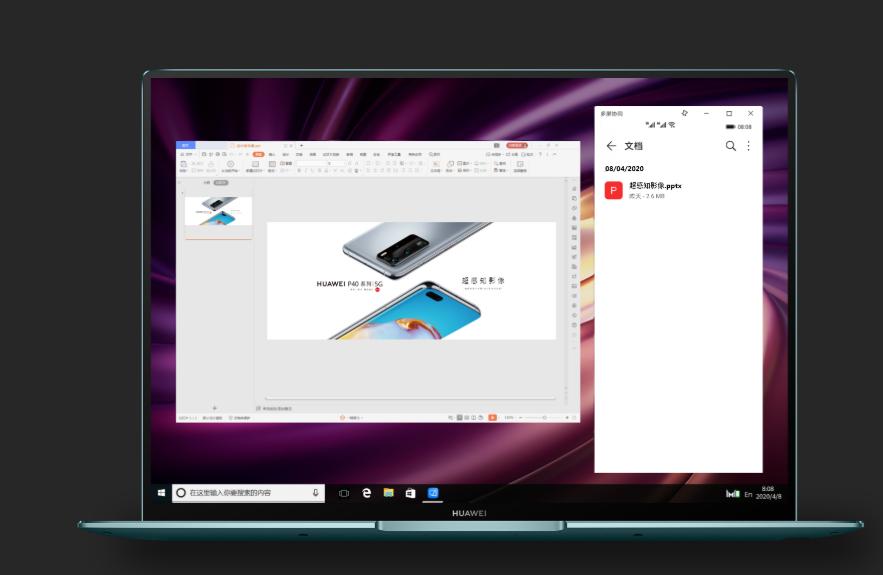Start slideshow with the orange play button
This screenshot has width=883, height=575.
click(x=493, y=417)
